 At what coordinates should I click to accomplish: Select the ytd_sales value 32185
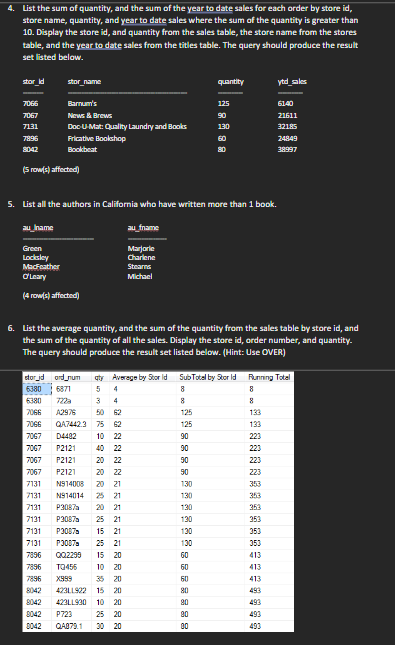pyautogui.click(x=288, y=127)
